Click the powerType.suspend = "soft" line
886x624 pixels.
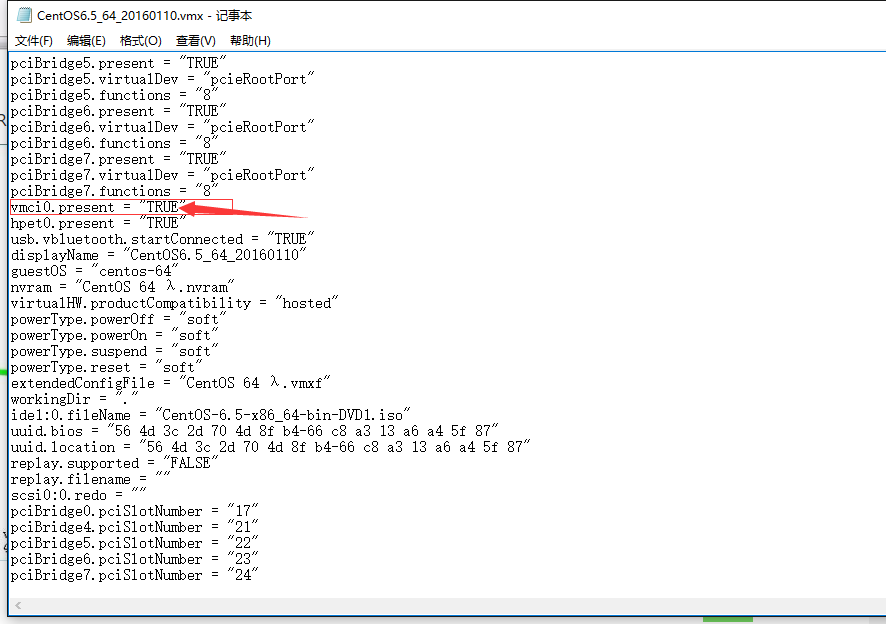(x=114, y=352)
